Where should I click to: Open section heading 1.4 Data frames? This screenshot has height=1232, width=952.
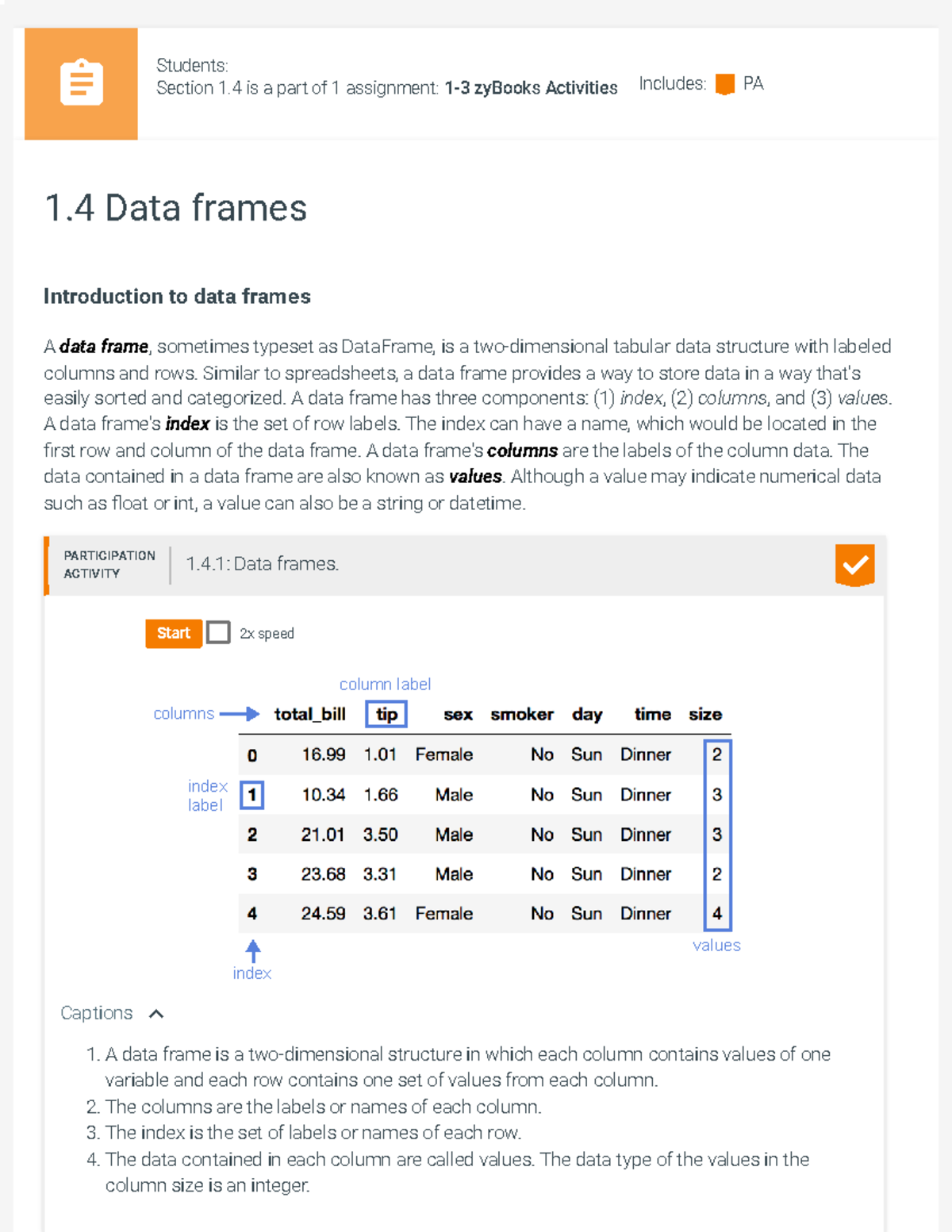[175, 208]
